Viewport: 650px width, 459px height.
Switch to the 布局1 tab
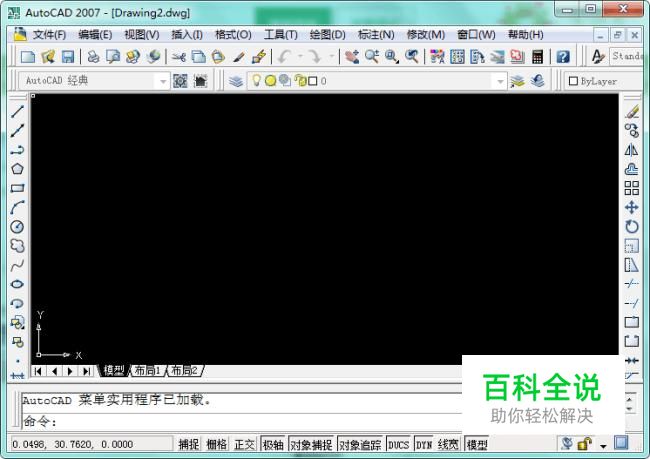coord(148,370)
